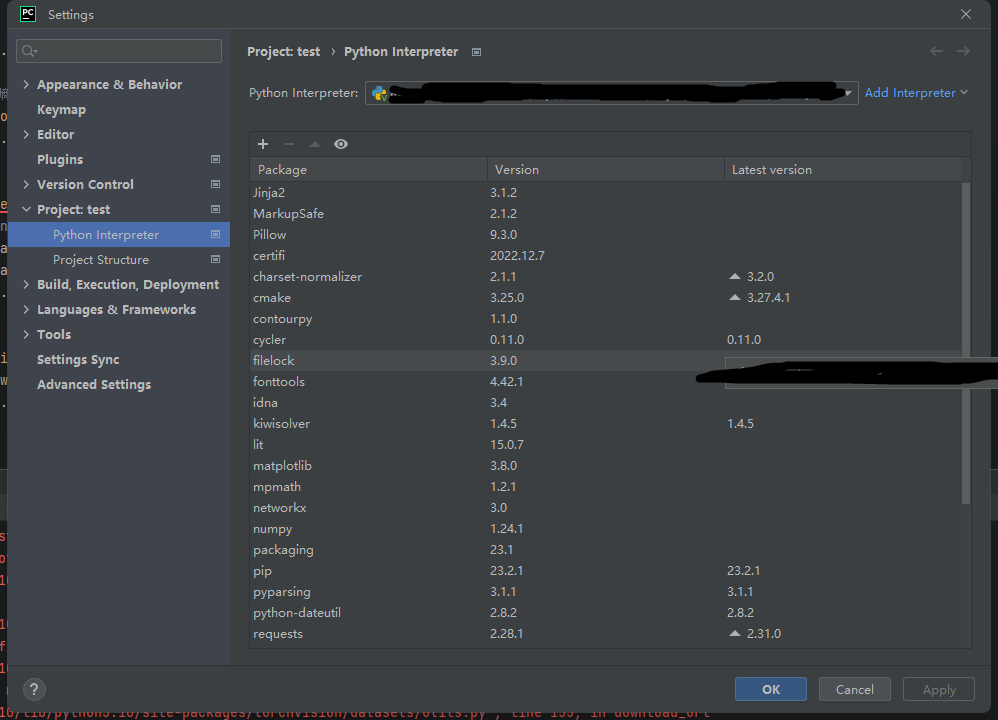Select the certifi package row

(605, 255)
